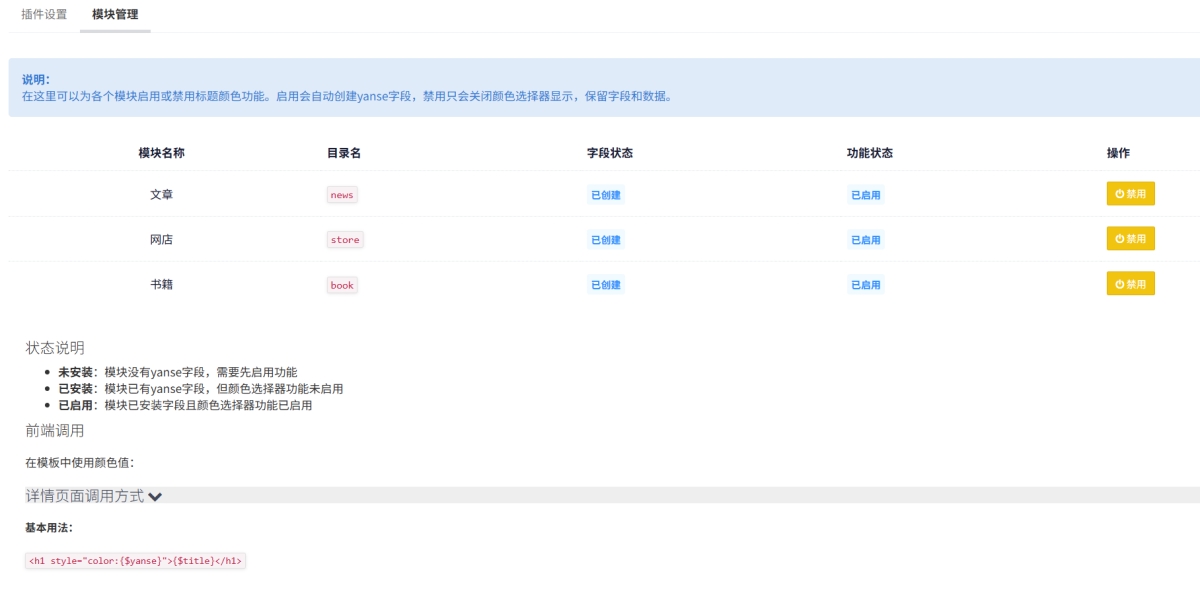Image resolution: width=1200 pixels, height=597 pixels.
Task: Click the 字段状态 column header
Action: [x=609, y=153]
